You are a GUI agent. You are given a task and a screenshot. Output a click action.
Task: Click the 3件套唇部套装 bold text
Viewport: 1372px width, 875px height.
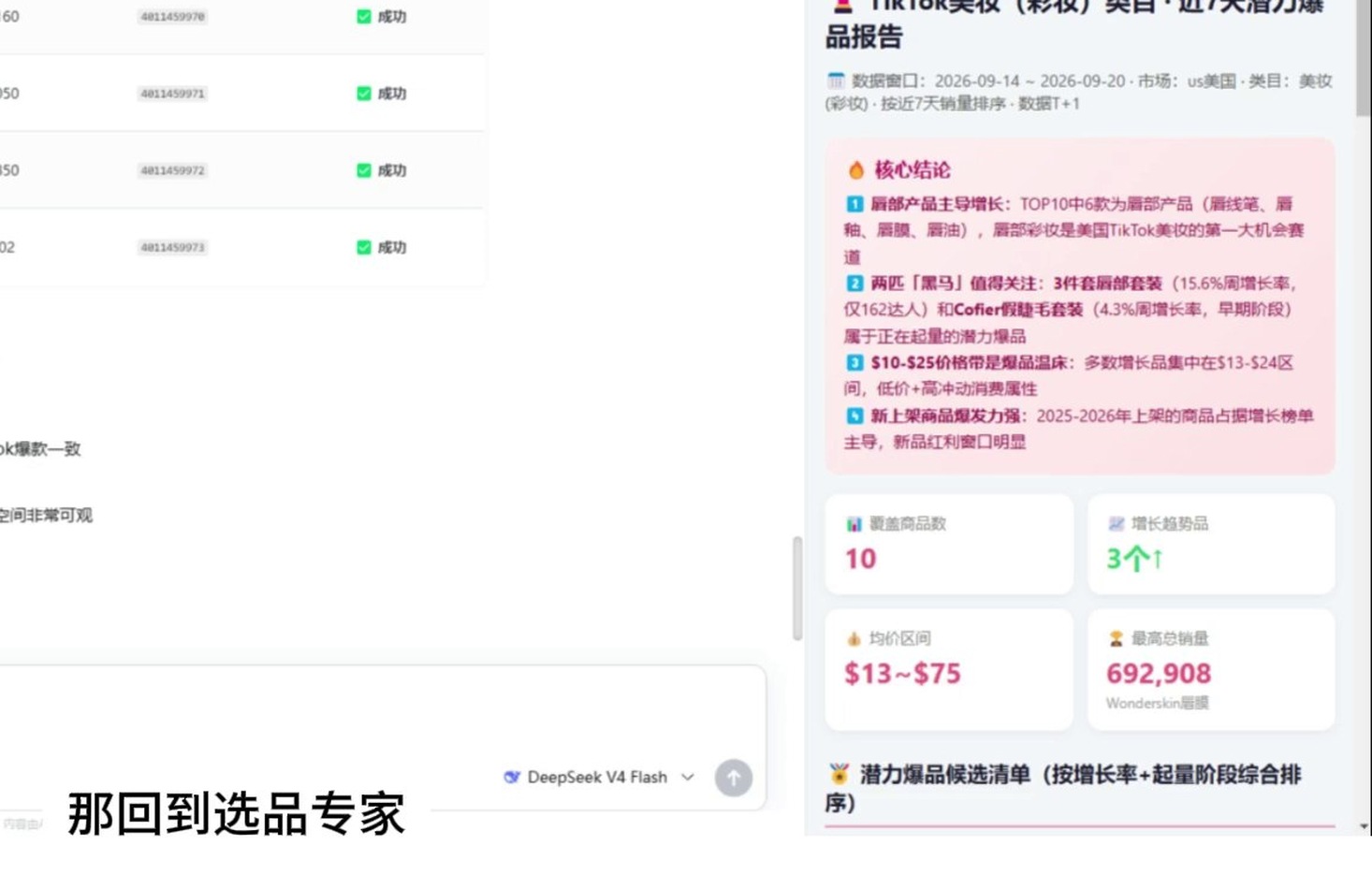(1107, 284)
